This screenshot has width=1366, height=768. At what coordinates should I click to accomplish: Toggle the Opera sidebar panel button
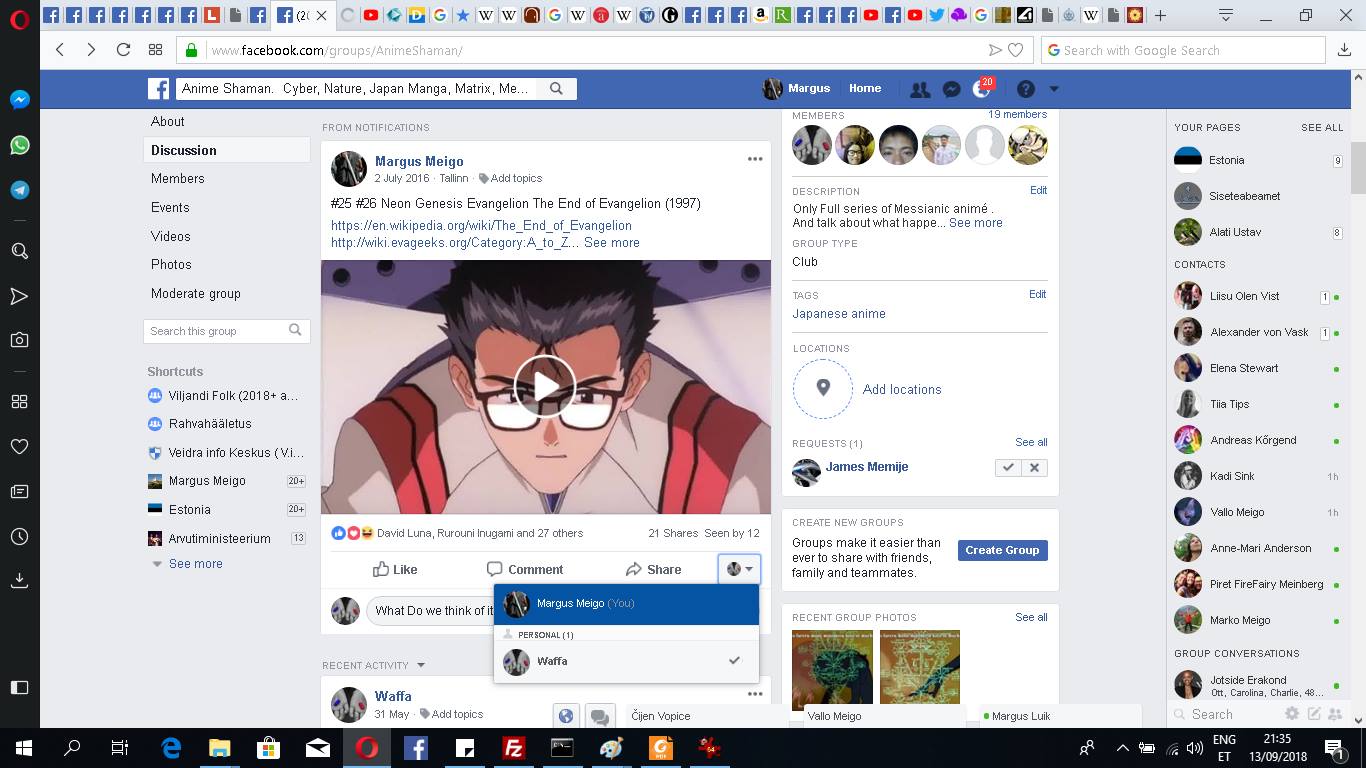(x=19, y=687)
